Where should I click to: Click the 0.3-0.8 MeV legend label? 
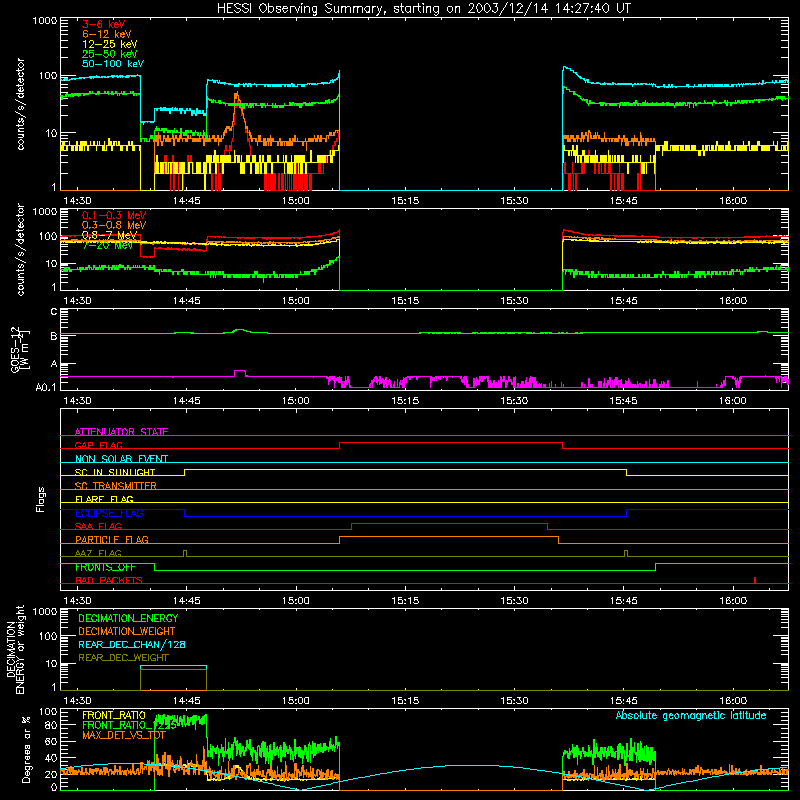pyautogui.click(x=114, y=225)
